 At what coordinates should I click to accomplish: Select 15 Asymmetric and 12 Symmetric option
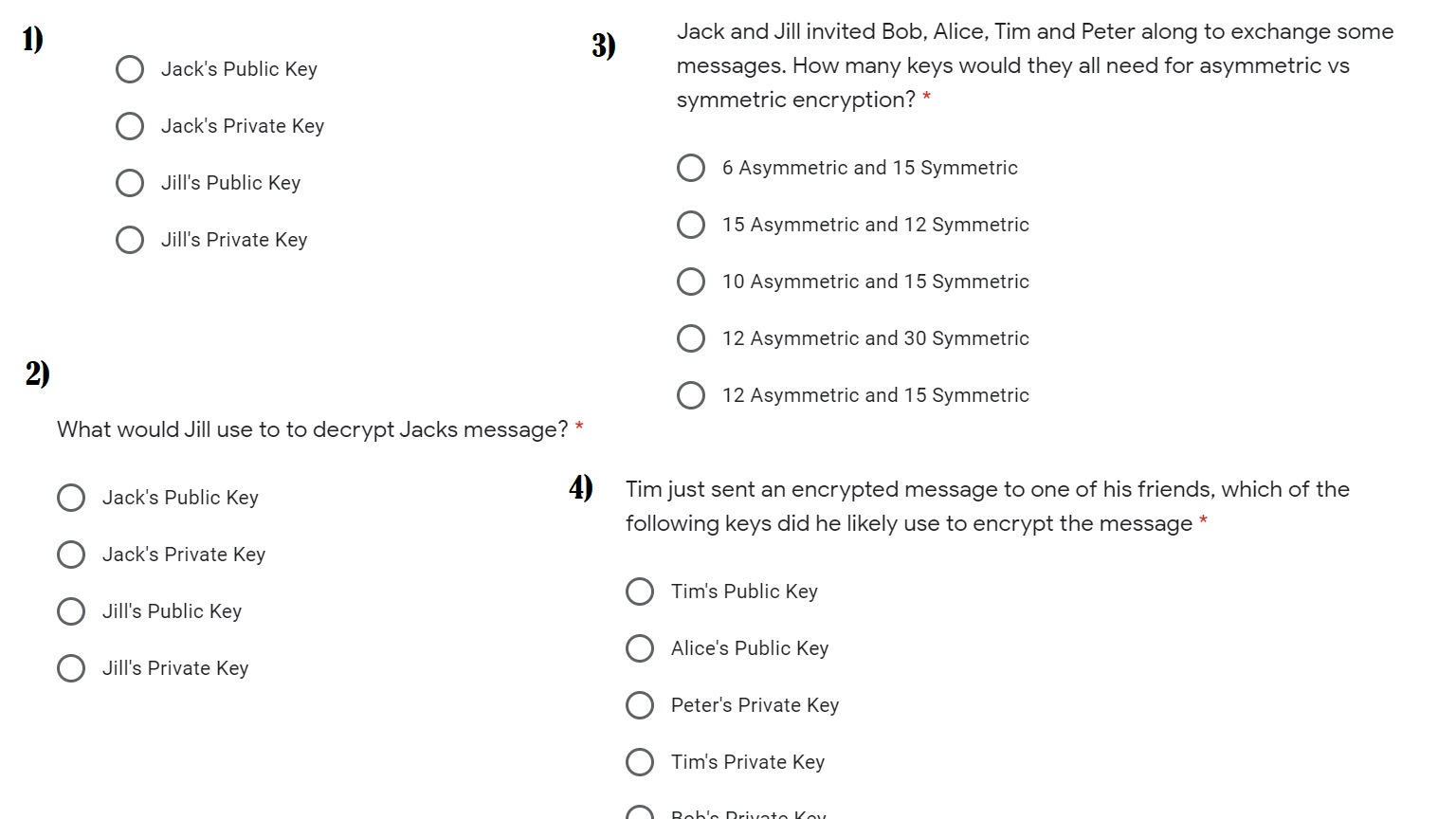point(691,225)
